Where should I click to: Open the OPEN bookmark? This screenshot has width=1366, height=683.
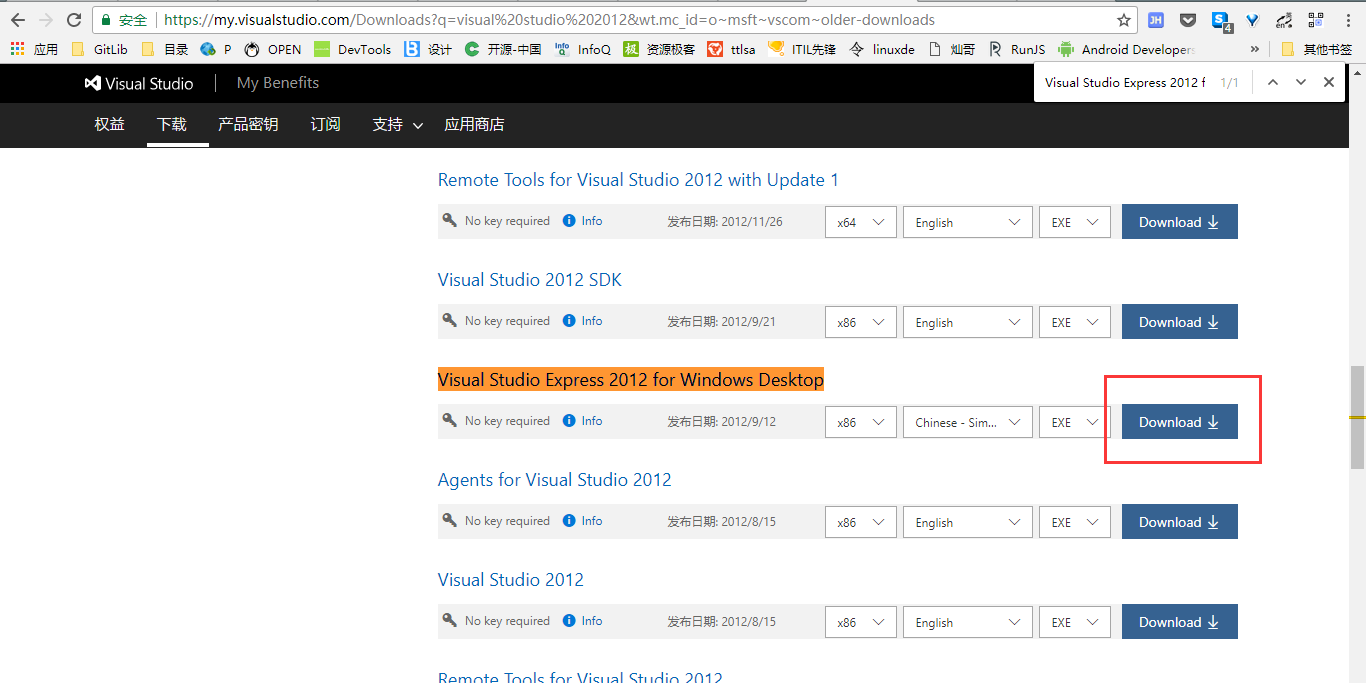pos(273,49)
